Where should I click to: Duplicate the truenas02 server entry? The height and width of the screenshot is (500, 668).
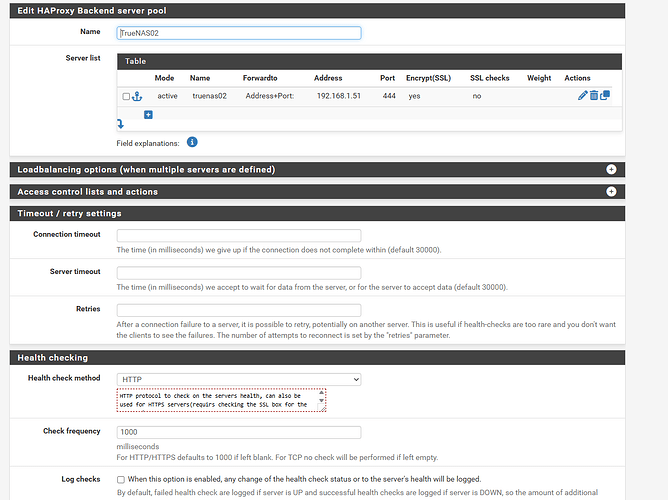tap(605, 95)
